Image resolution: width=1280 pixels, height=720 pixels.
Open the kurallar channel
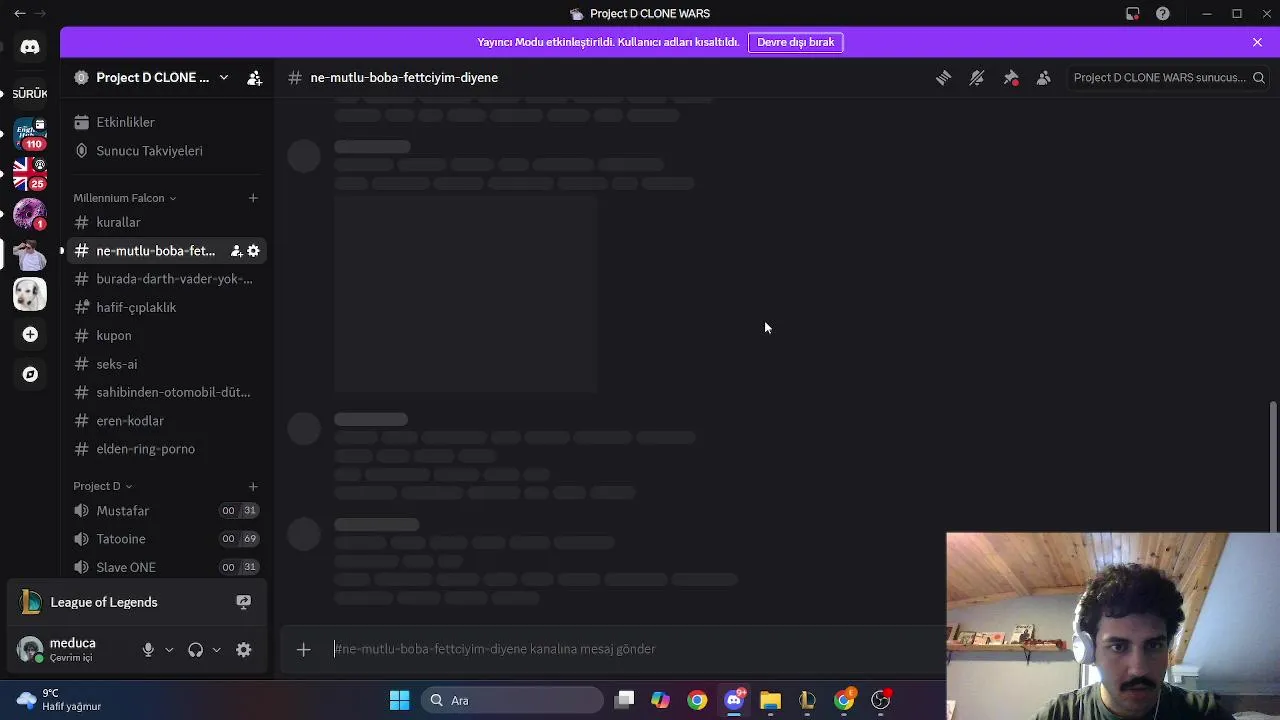[166, 222]
